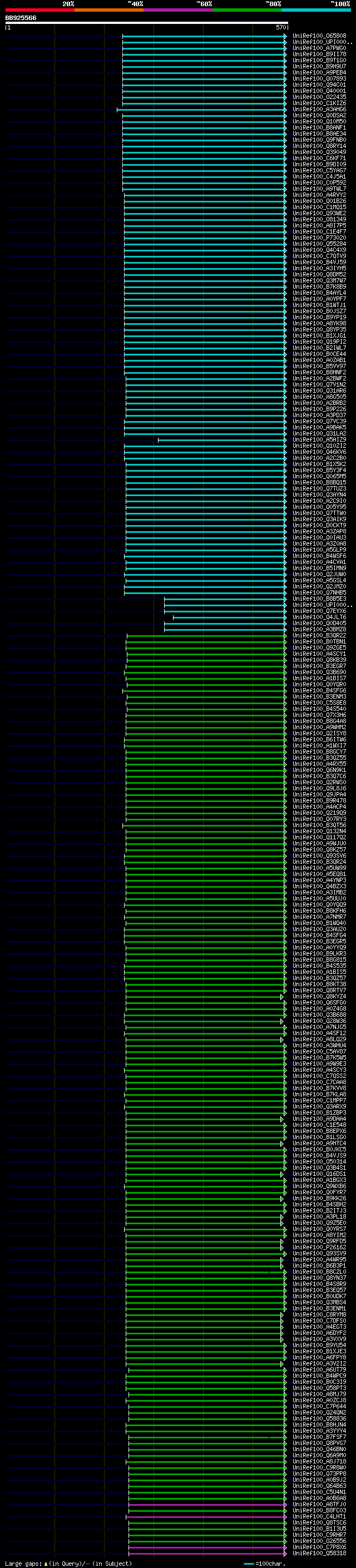Select hit label UniRef100_C1KIZ6

(319, 103)
